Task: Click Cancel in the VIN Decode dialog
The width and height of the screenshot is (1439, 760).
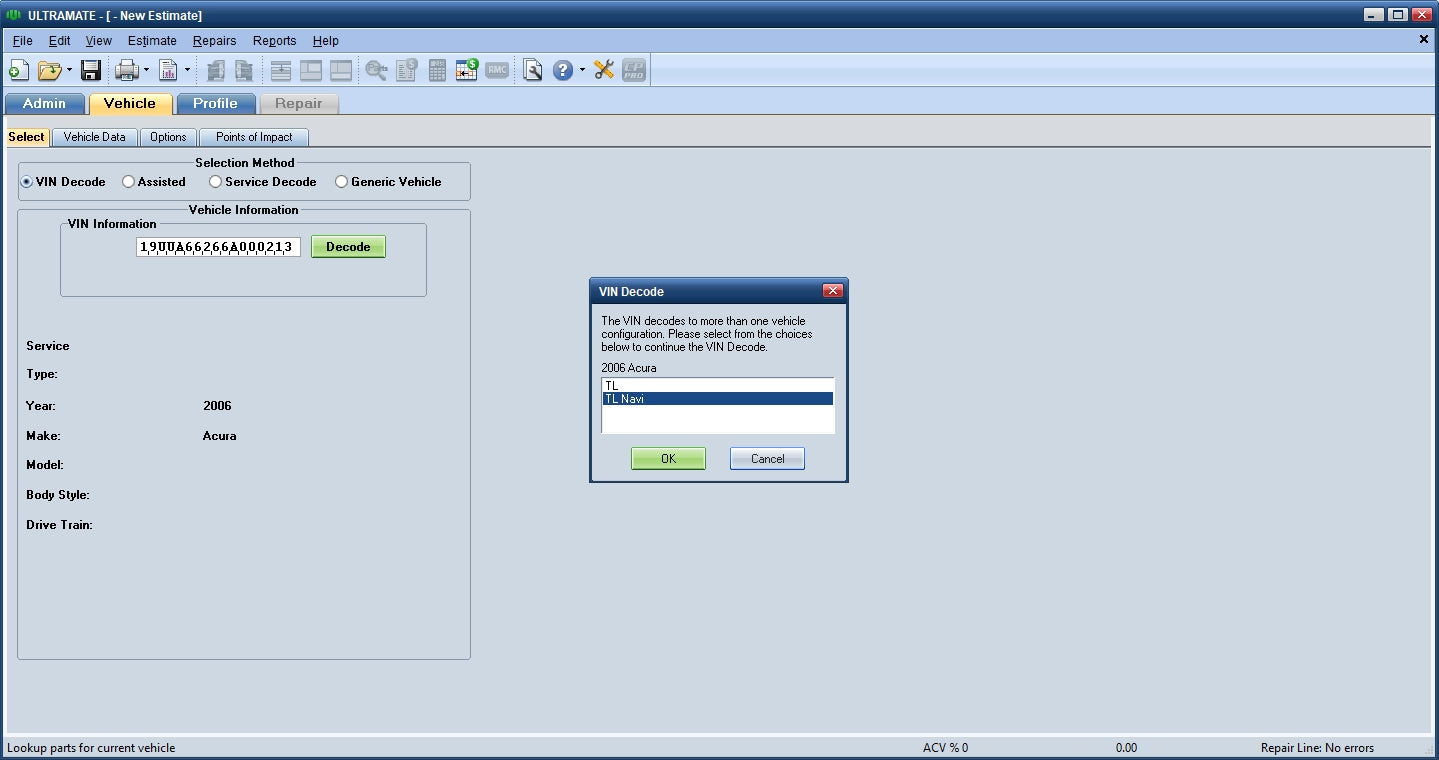Action: (x=767, y=458)
